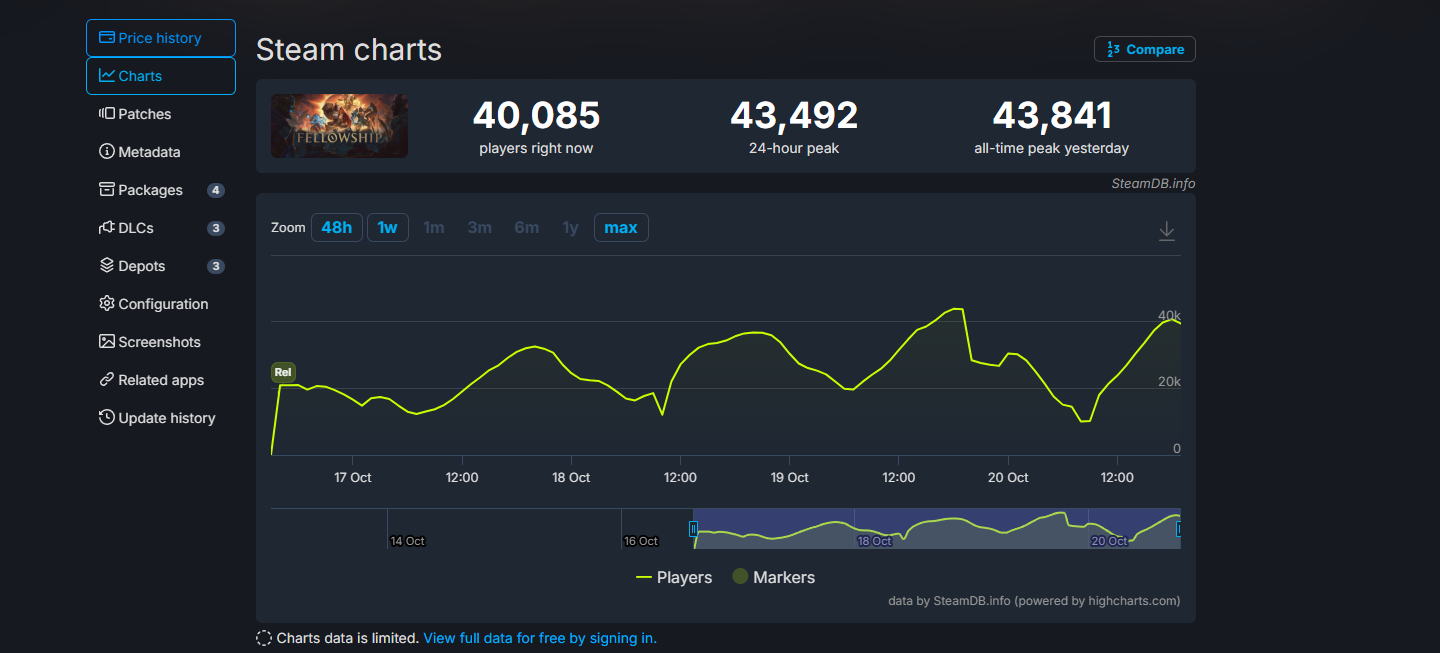This screenshot has width=1440, height=653.
Task: Click the Price history card icon
Action: coord(107,38)
